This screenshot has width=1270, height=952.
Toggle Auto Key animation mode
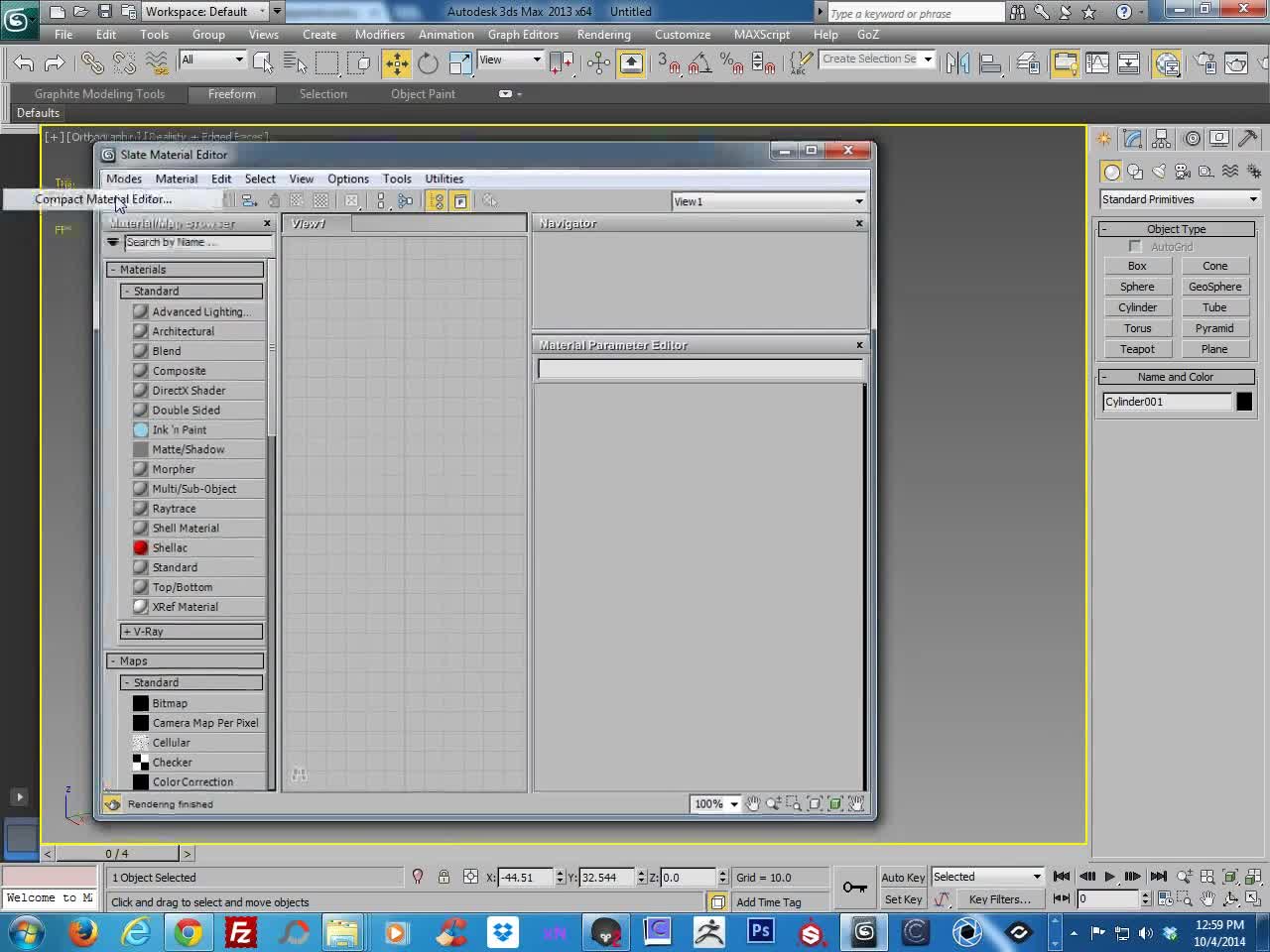[902, 877]
